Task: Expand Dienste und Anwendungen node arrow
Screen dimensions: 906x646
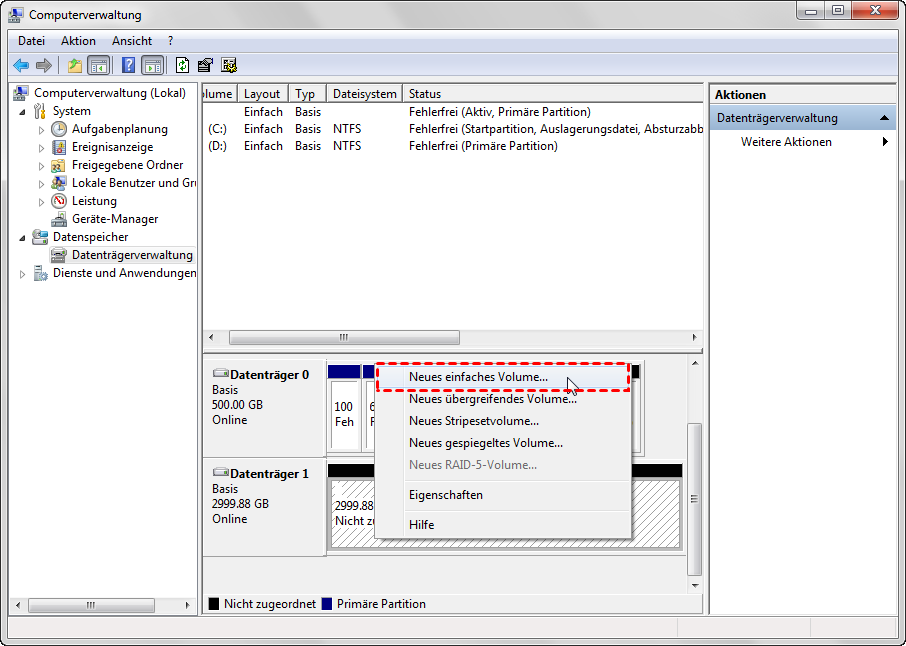Action: click(x=23, y=274)
